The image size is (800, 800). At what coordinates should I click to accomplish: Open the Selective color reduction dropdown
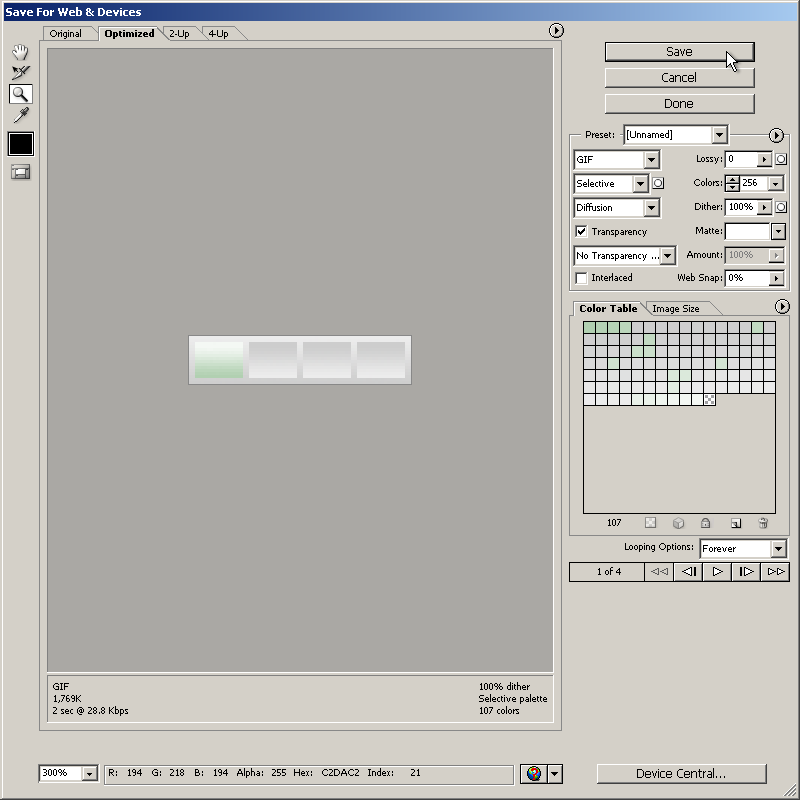tap(640, 184)
